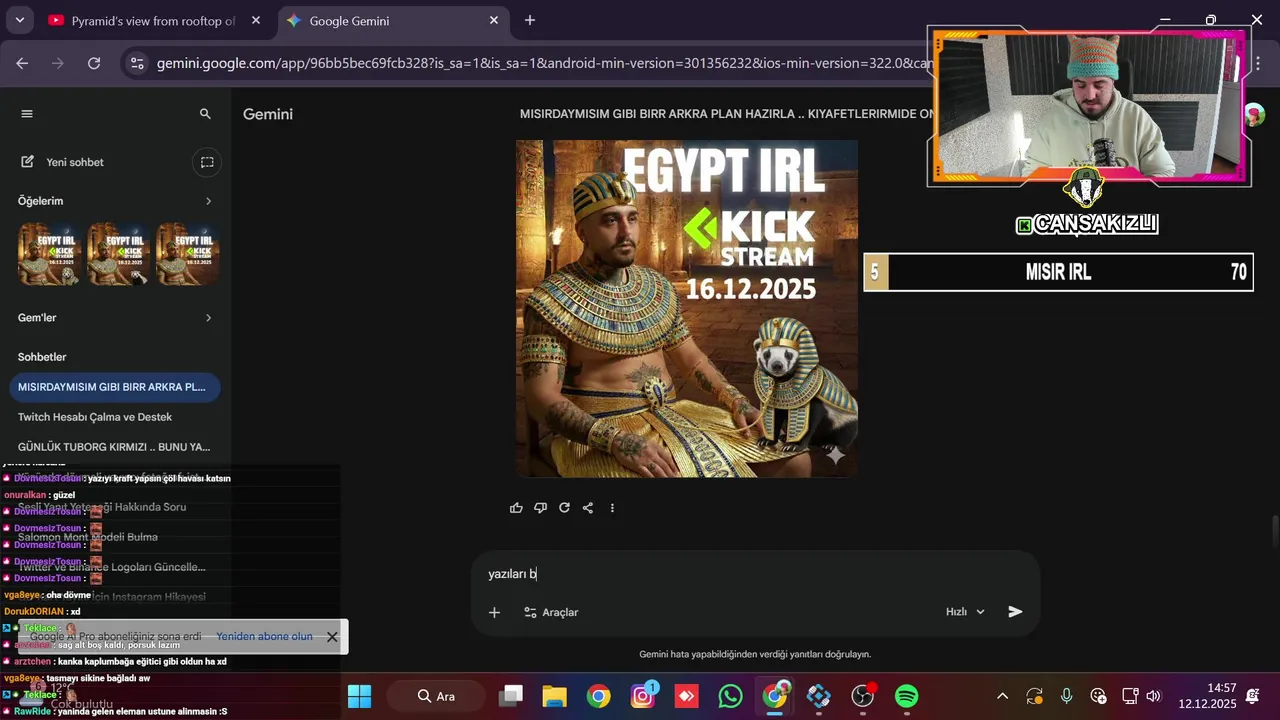This screenshot has height=720, width=1280.
Task: Dislike the response with thumbs down
Action: point(540,508)
